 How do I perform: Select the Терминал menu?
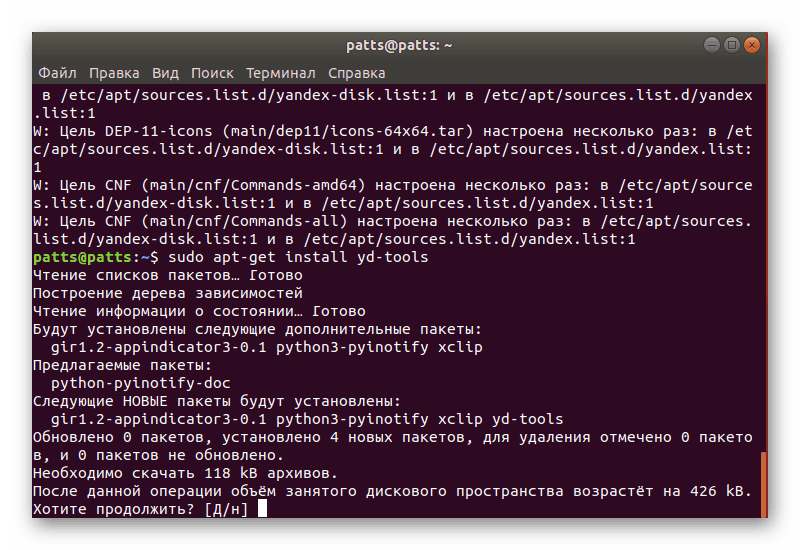(281, 73)
